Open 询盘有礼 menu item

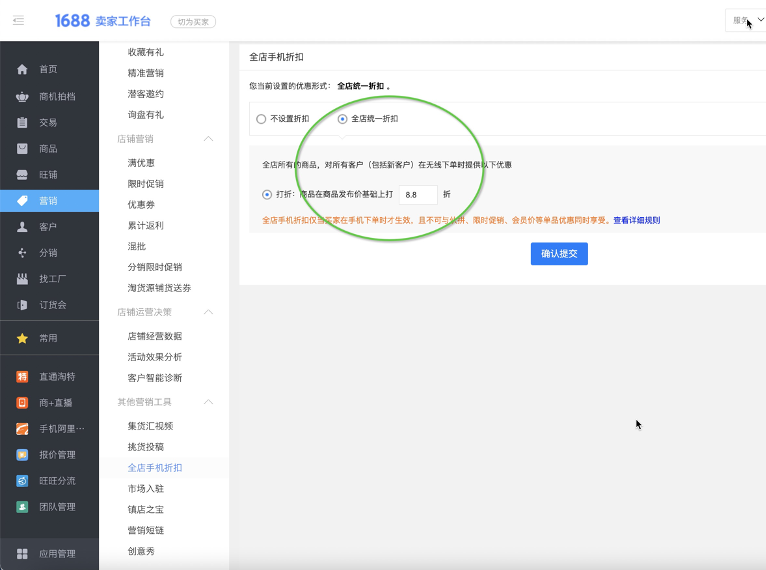146,115
